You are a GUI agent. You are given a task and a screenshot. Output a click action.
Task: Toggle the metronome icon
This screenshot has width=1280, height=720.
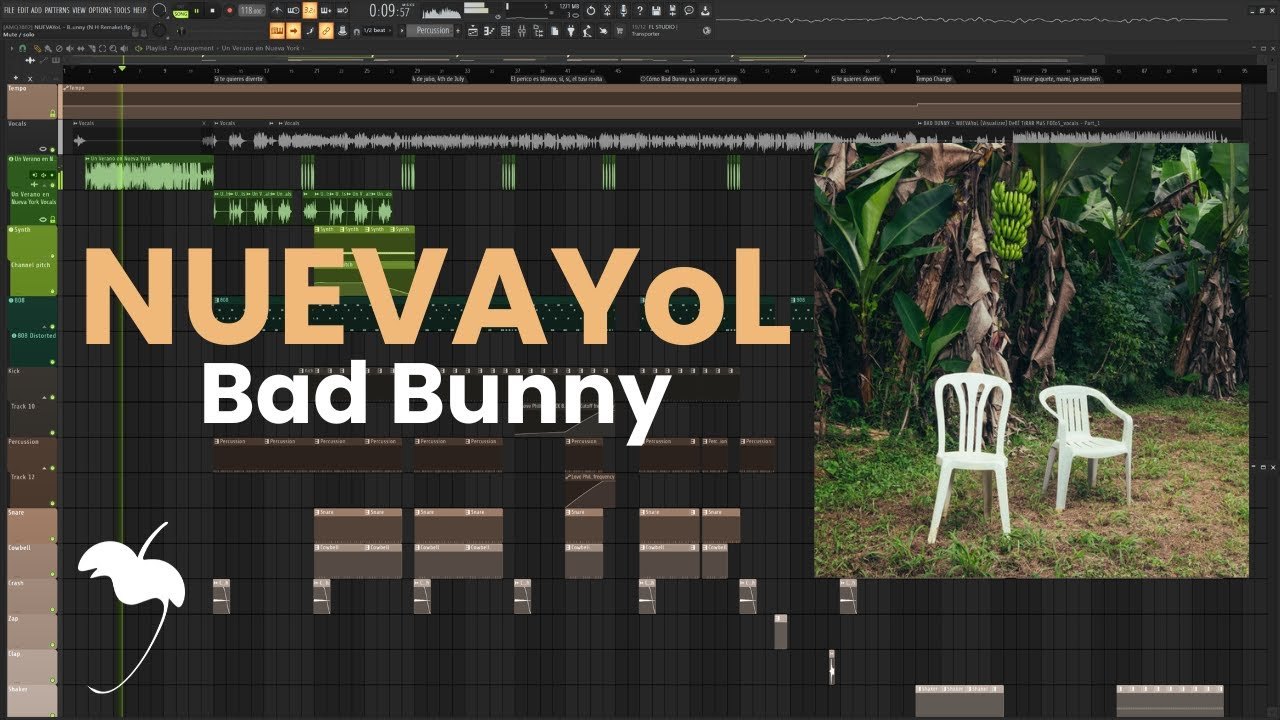tap(277, 10)
